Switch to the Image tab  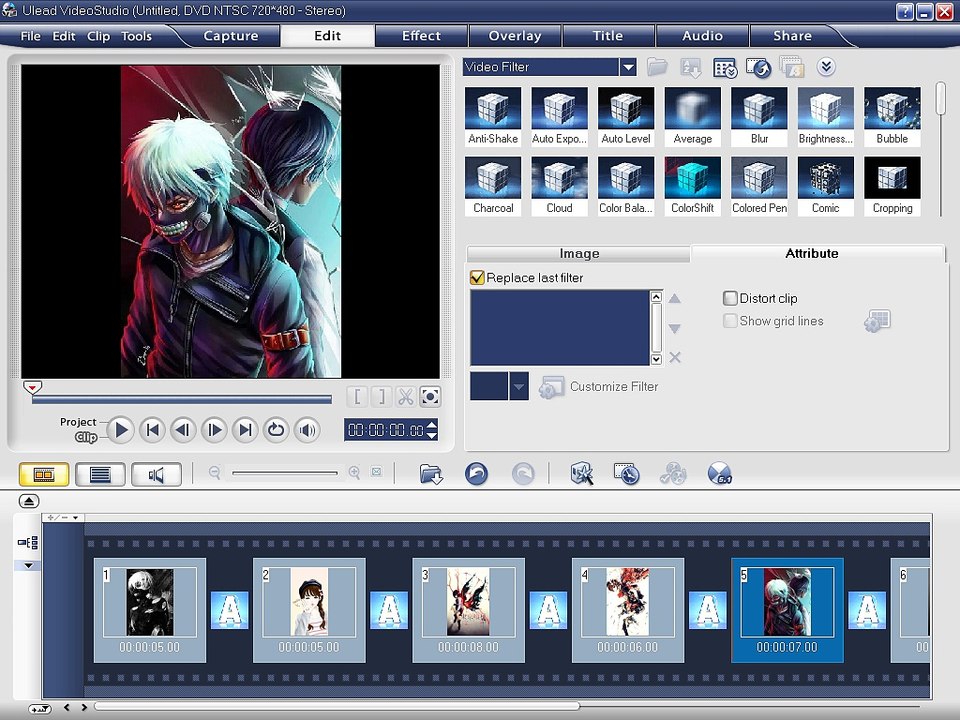pos(579,253)
